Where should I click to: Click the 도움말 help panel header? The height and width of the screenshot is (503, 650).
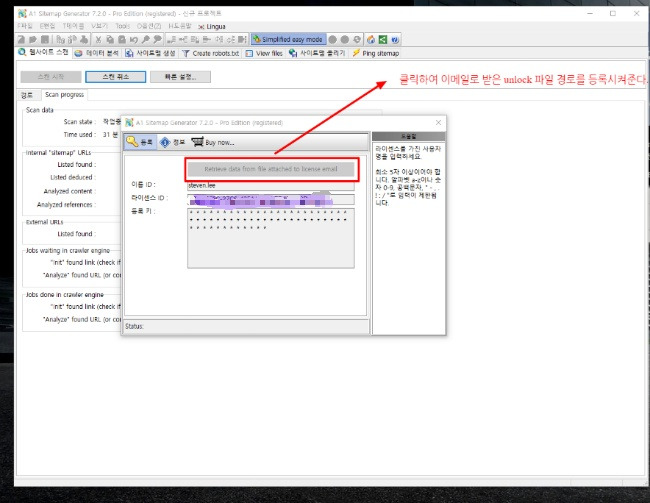408,136
